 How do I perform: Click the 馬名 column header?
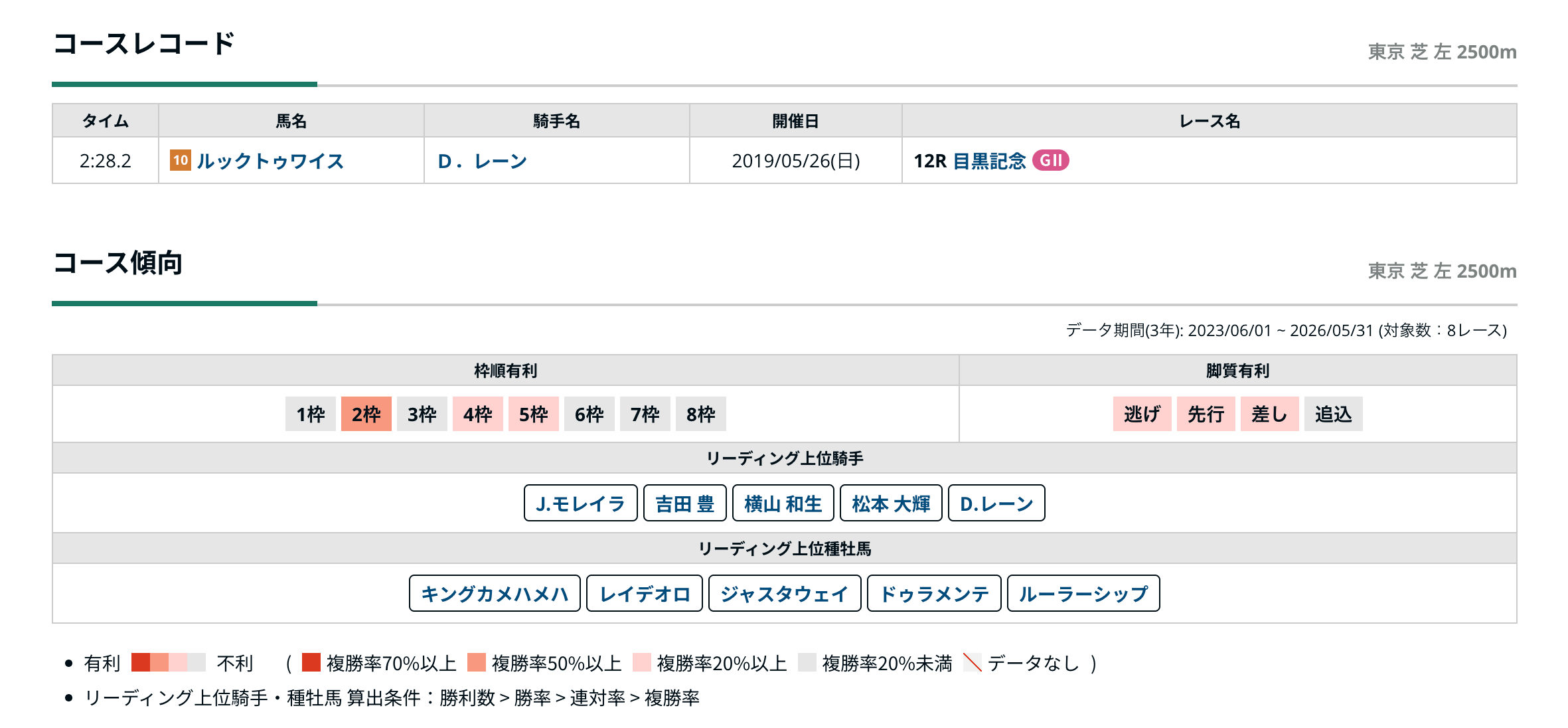(x=291, y=121)
